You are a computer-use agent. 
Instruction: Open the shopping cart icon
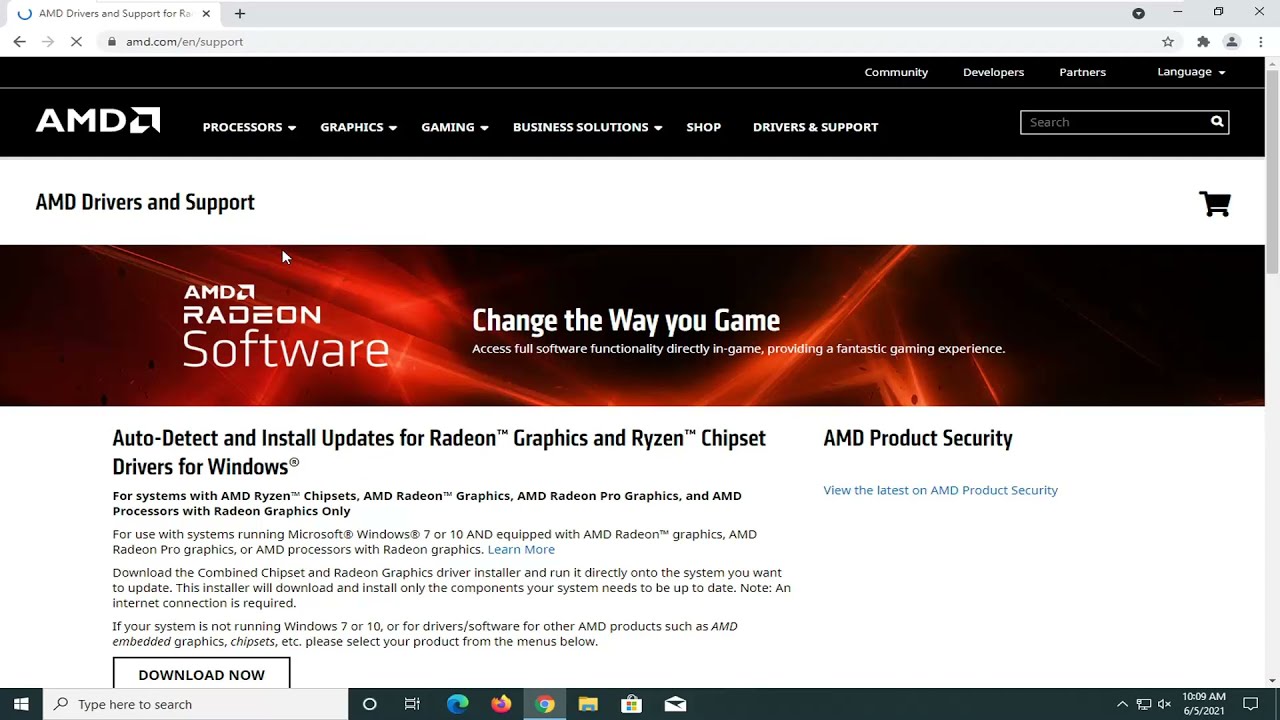pyautogui.click(x=1215, y=204)
